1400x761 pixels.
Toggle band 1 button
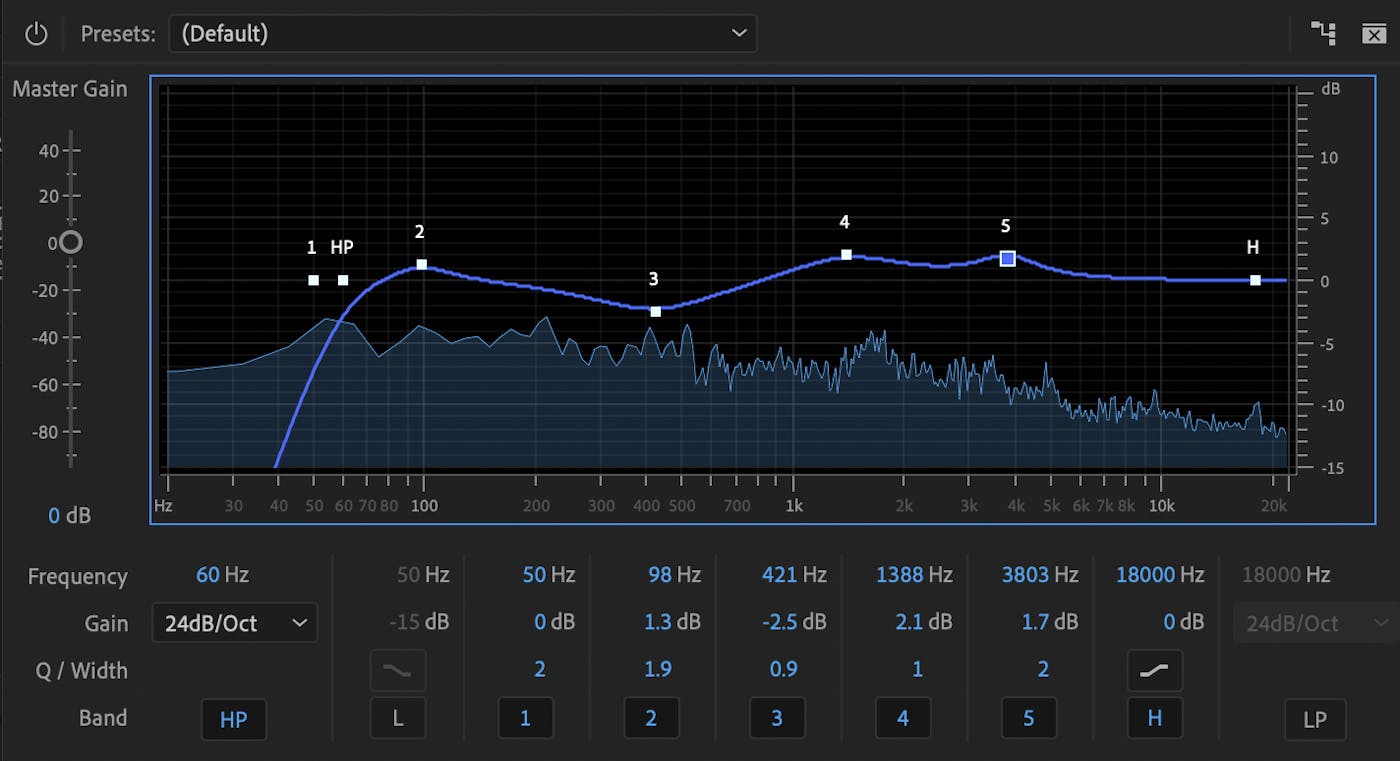coord(525,718)
